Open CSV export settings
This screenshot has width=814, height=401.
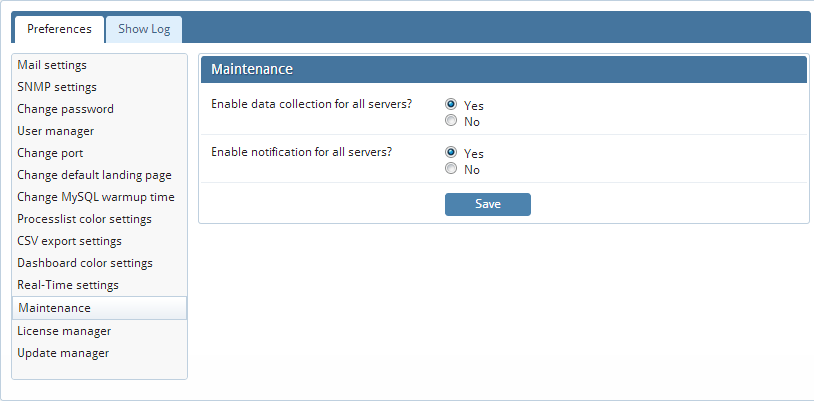click(70, 241)
